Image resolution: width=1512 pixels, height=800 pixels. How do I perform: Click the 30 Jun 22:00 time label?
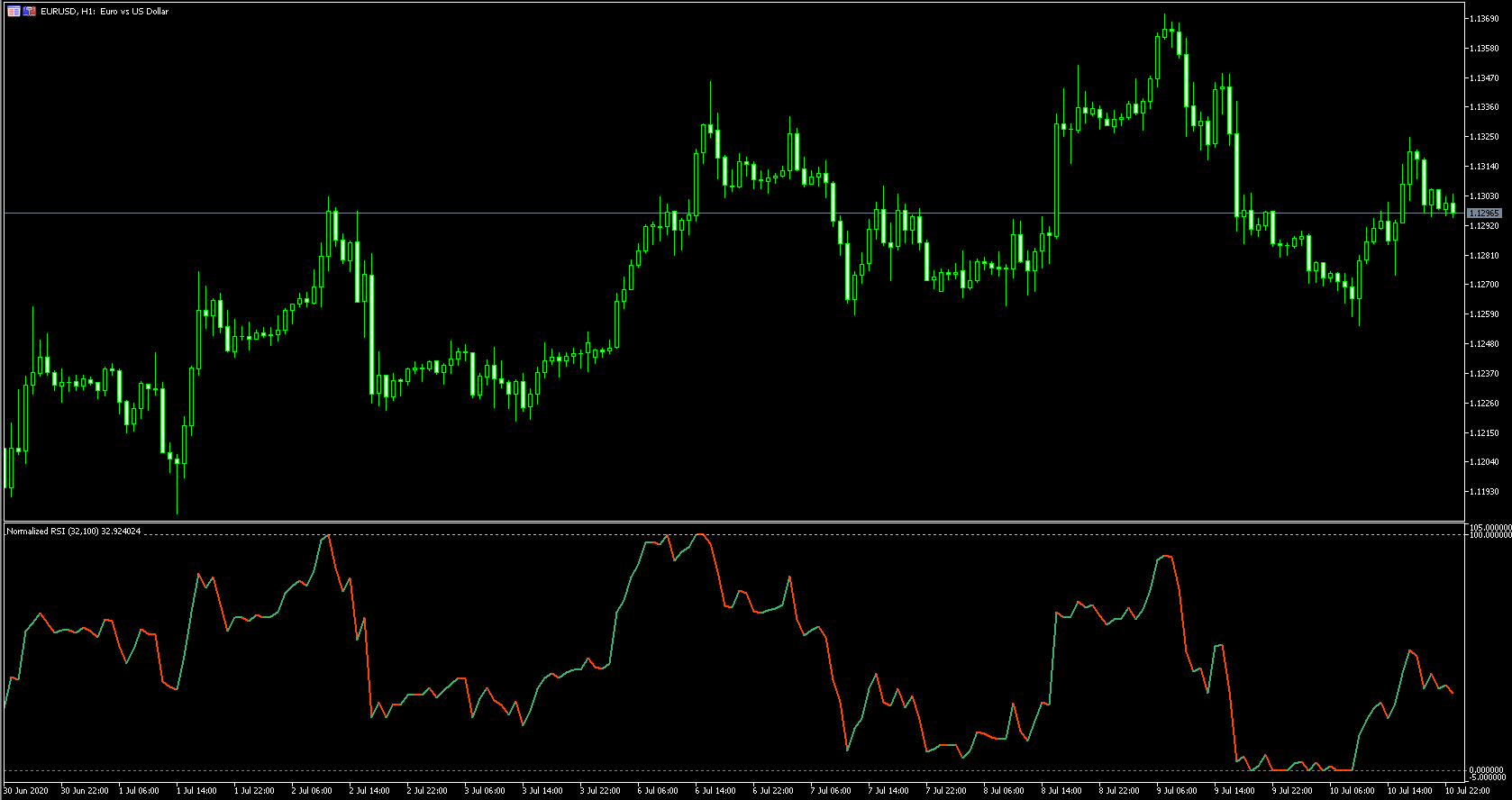(x=85, y=791)
